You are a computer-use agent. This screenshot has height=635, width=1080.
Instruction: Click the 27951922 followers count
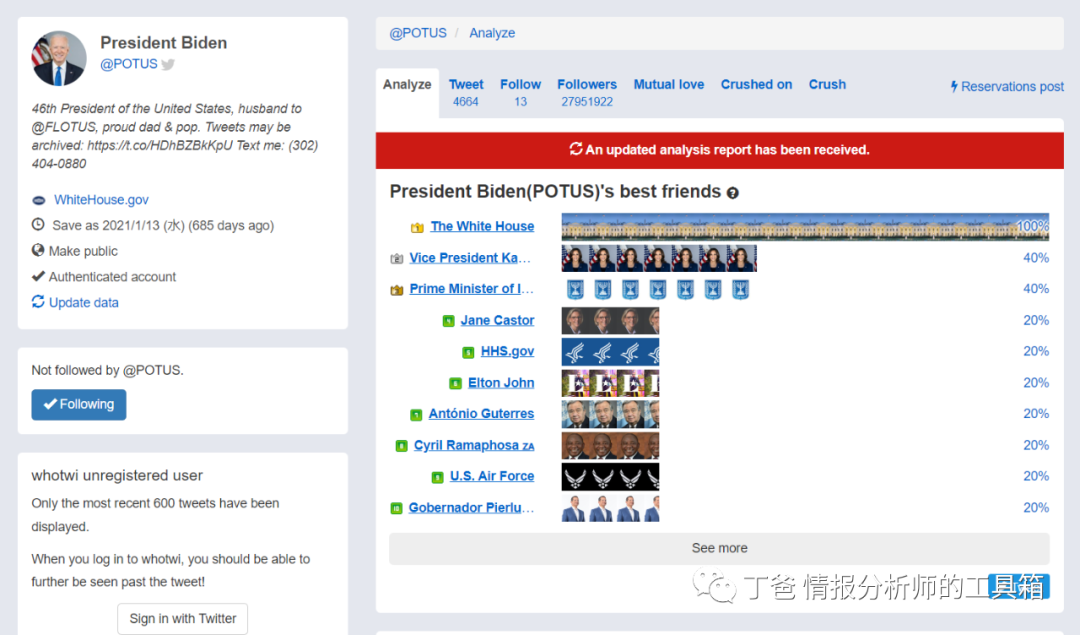coord(587,102)
